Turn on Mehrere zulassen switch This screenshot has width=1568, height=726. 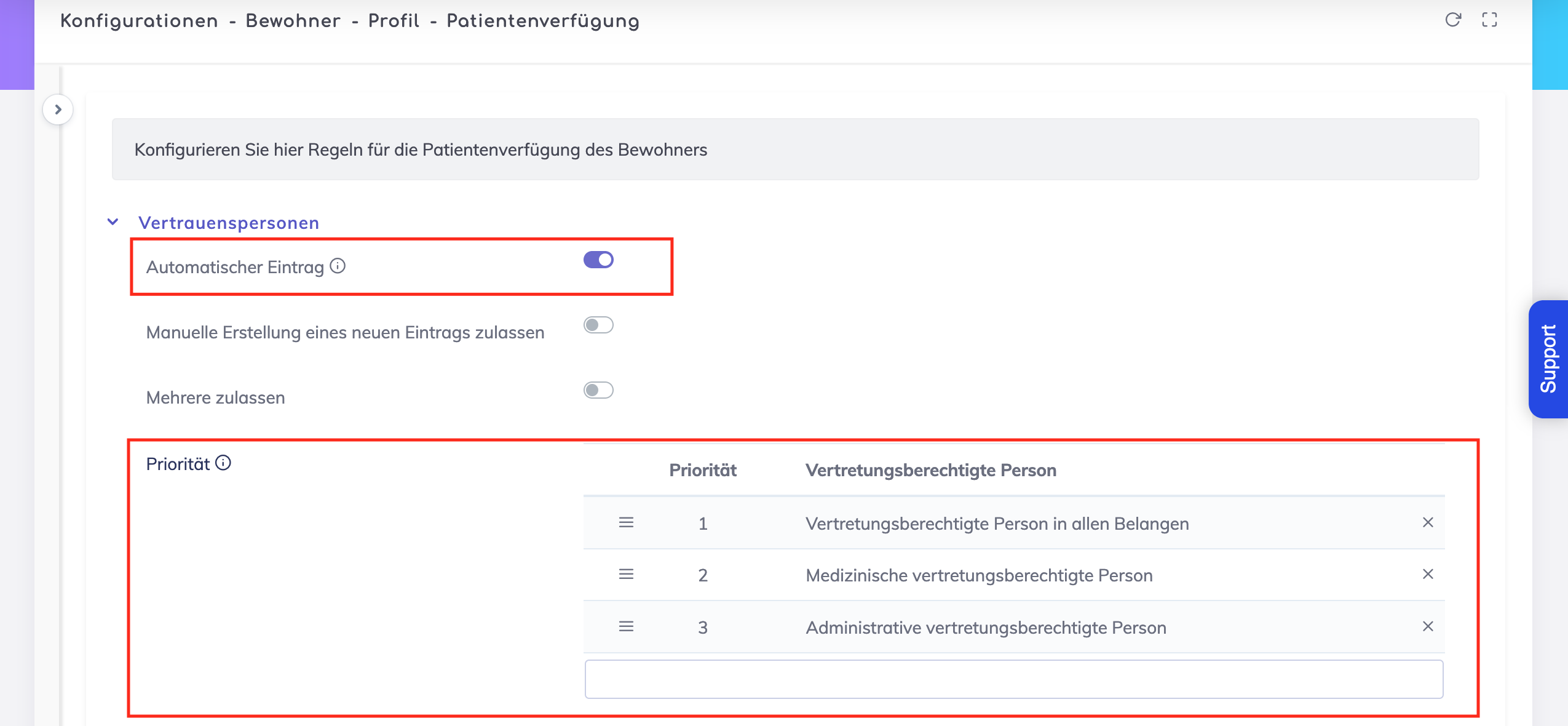[x=598, y=390]
